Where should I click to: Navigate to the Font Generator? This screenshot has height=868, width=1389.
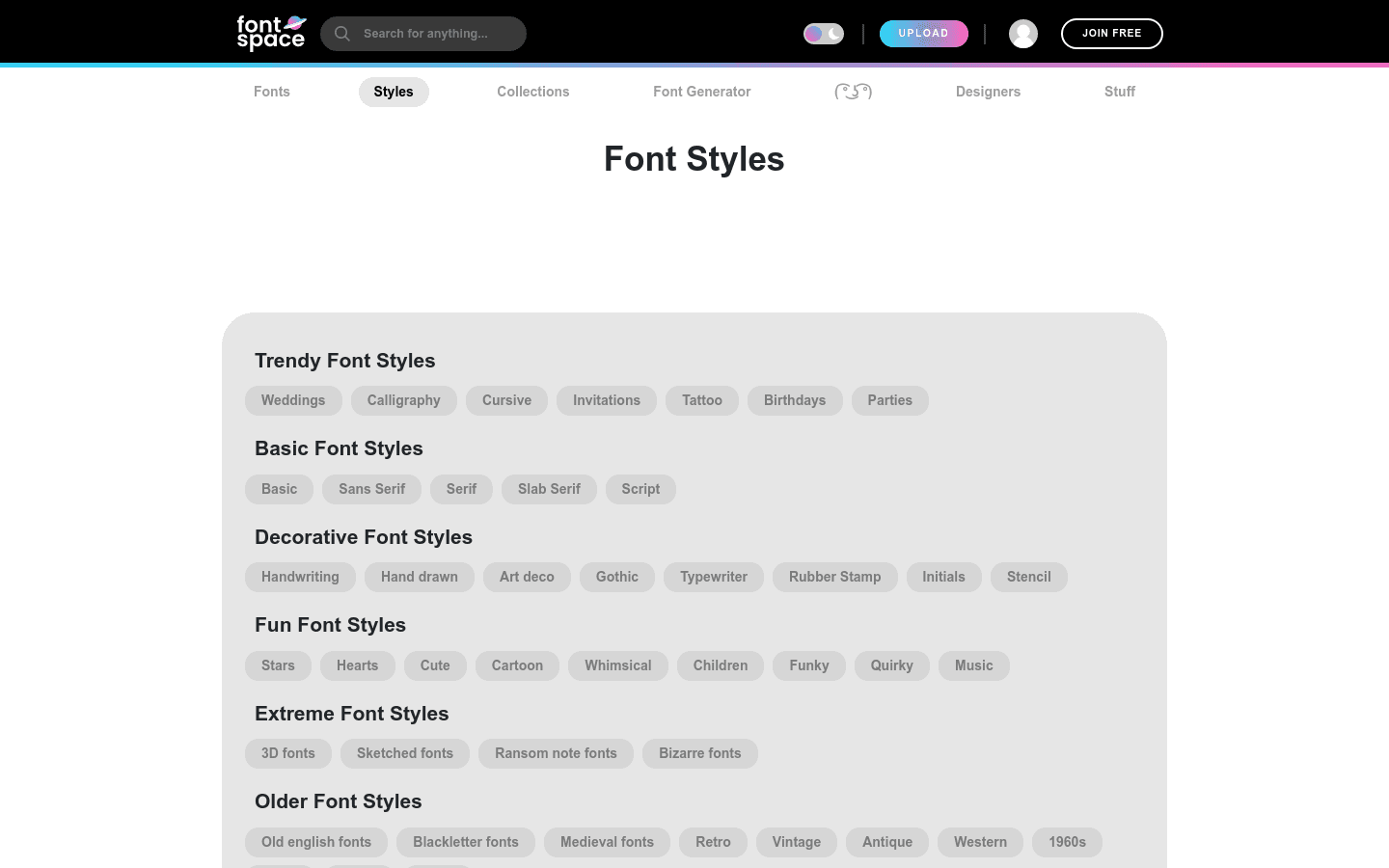pyautogui.click(x=701, y=92)
